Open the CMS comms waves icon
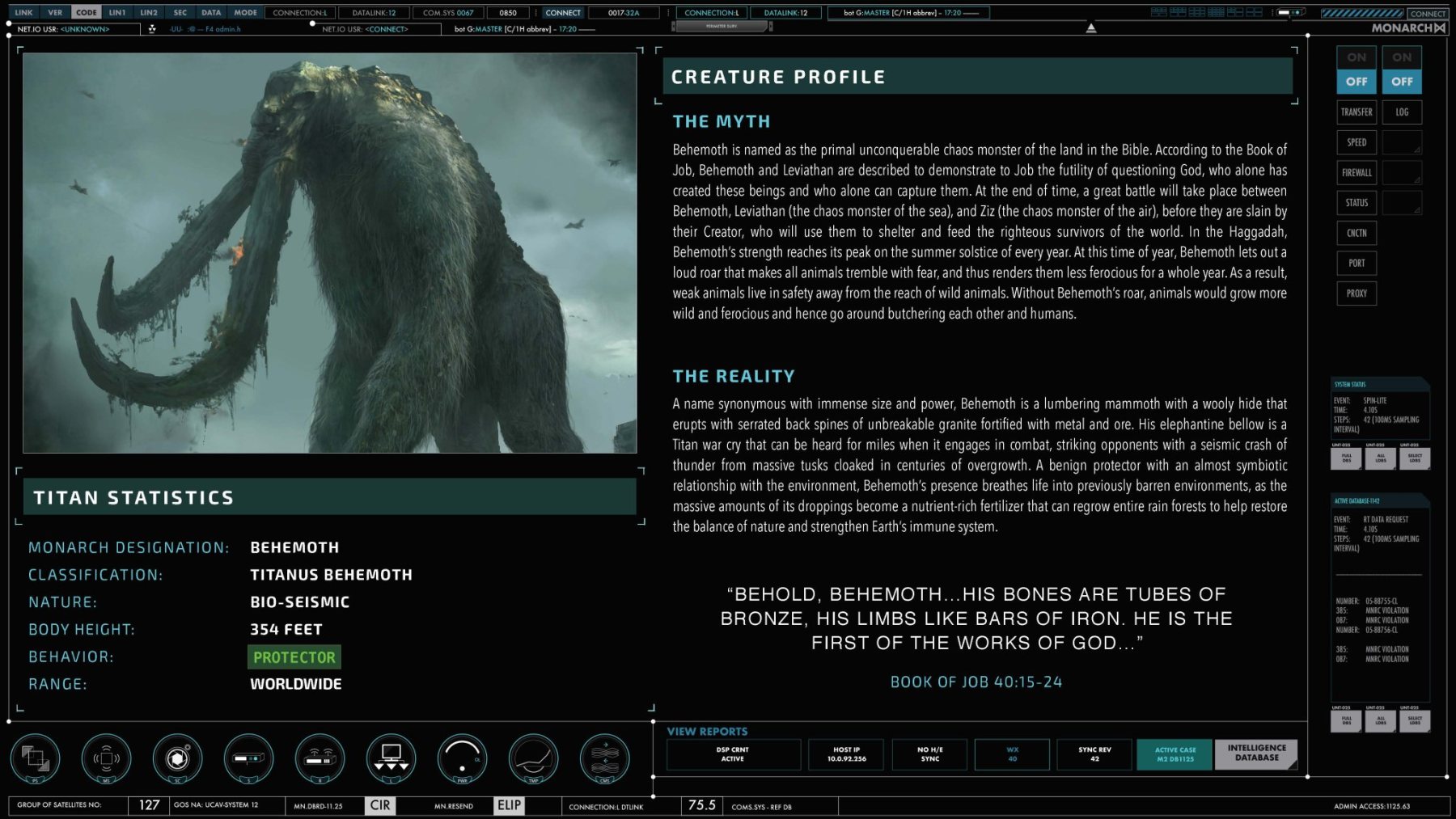The height and width of the screenshot is (819, 1456). (x=604, y=758)
